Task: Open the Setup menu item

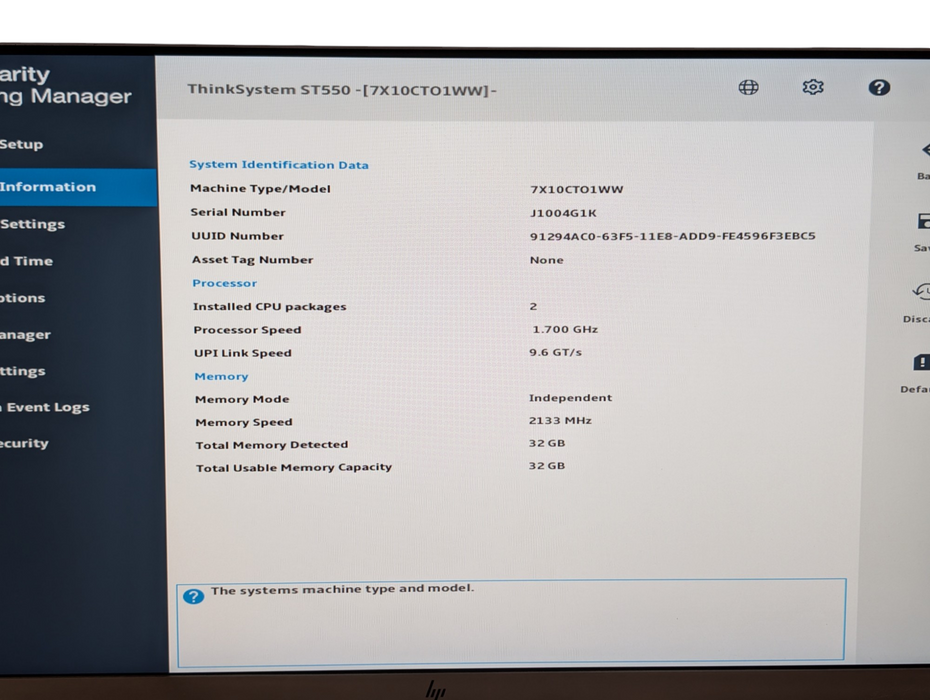Action: tap(21, 144)
